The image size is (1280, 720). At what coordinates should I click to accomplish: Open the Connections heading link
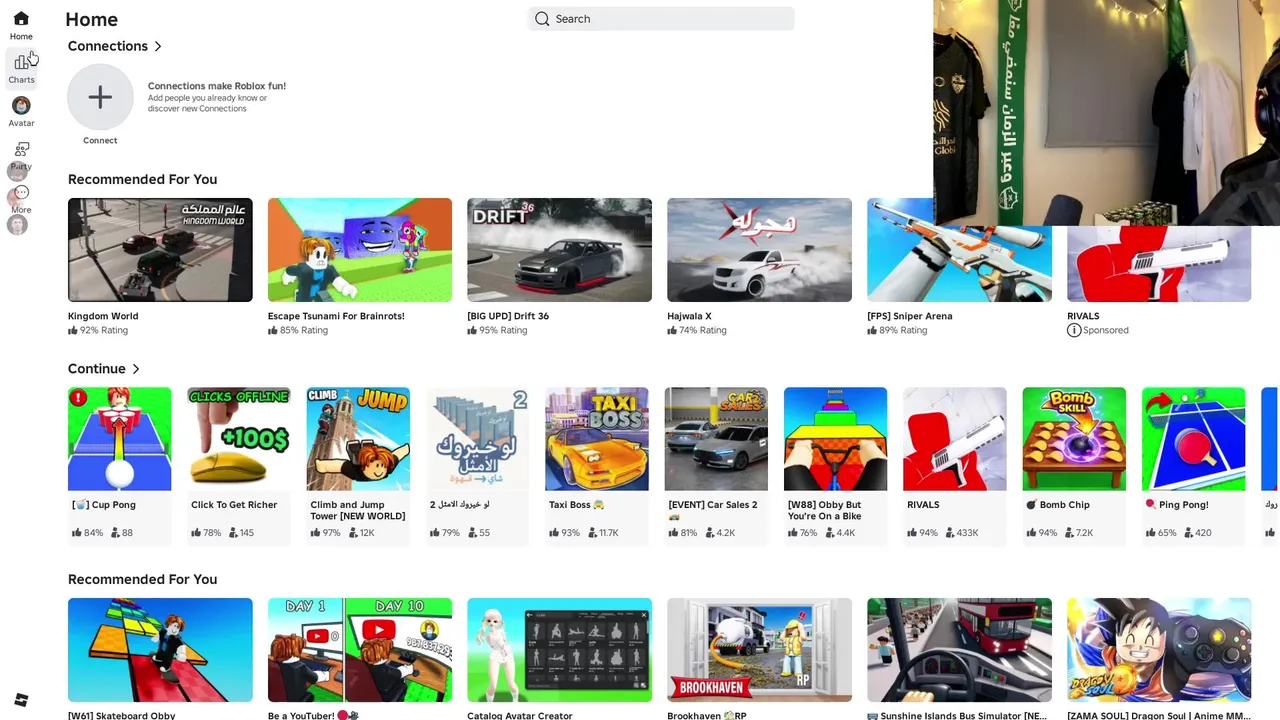click(x=107, y=46)
